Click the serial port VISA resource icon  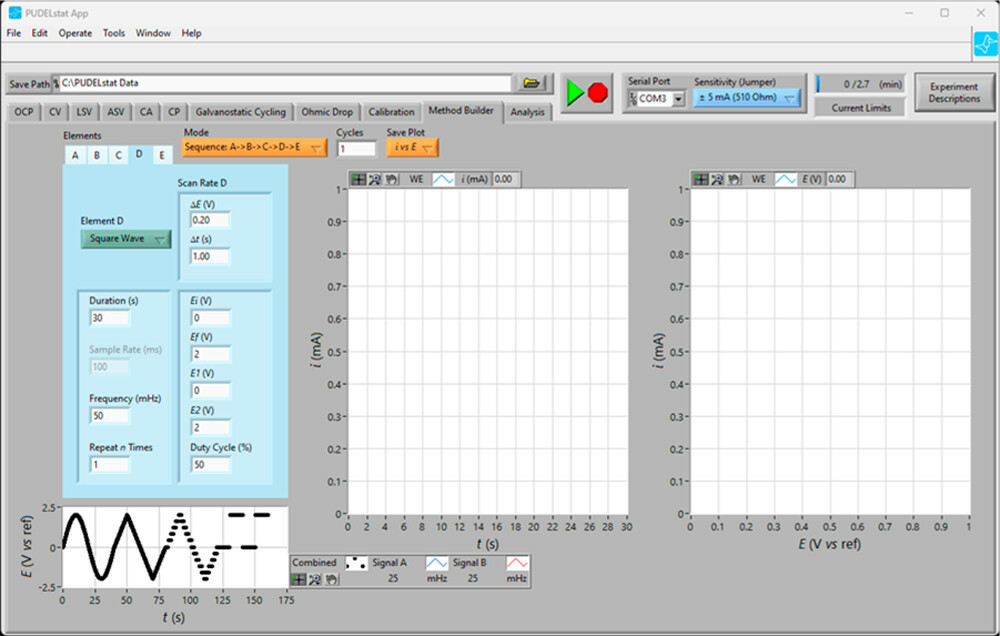click(x=633, y=98)
